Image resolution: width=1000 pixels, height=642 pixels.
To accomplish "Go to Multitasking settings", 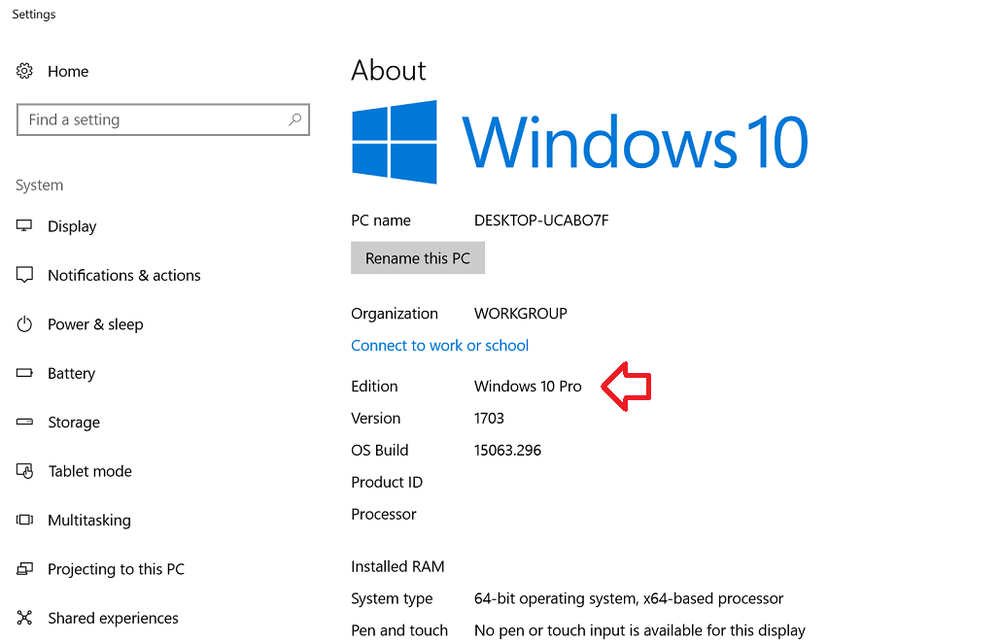I will pos(89,520).
